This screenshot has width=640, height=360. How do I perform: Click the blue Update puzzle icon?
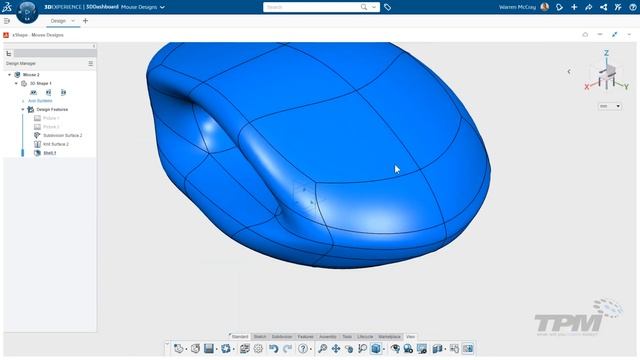pos(226,349)
